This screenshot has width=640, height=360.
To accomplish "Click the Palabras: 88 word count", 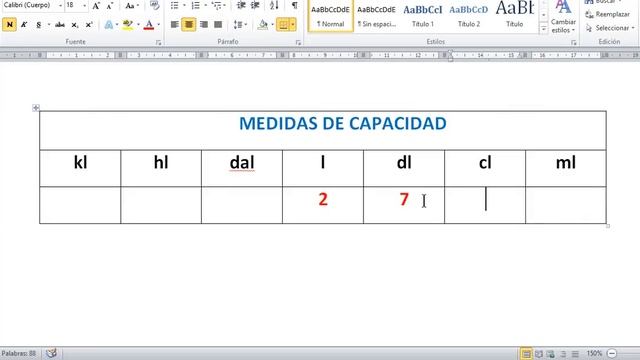I will tap(19, 353).
